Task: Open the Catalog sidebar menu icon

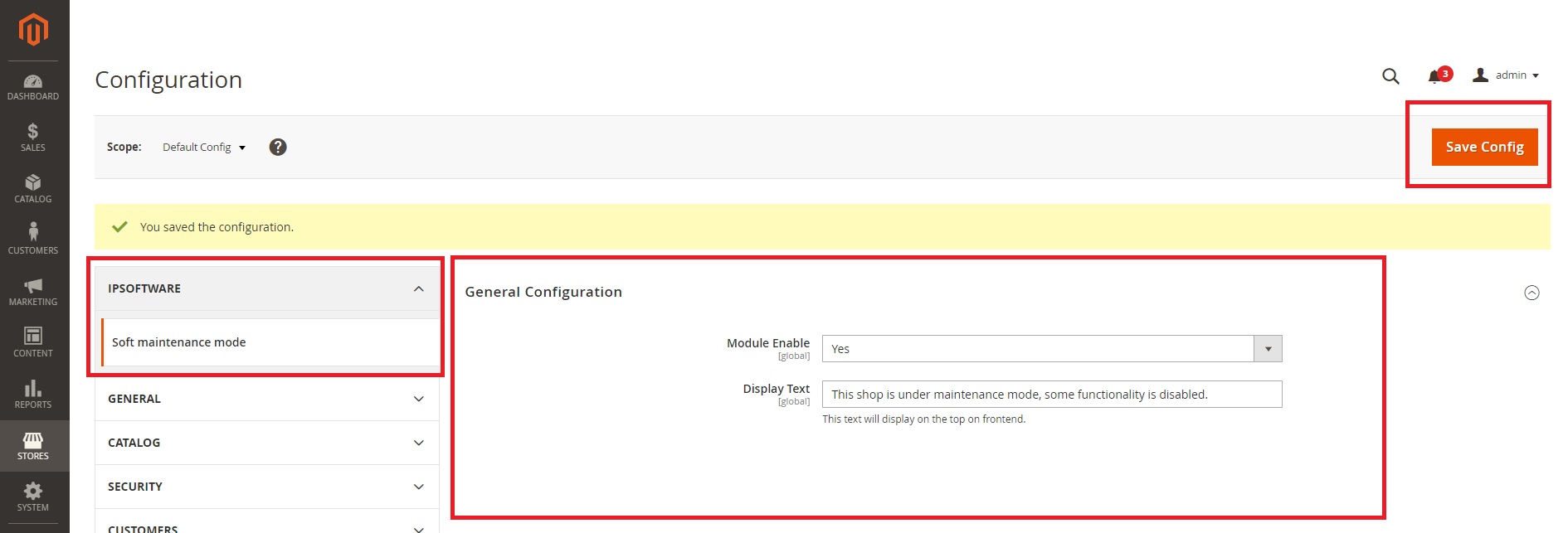Action: (33, 182)
